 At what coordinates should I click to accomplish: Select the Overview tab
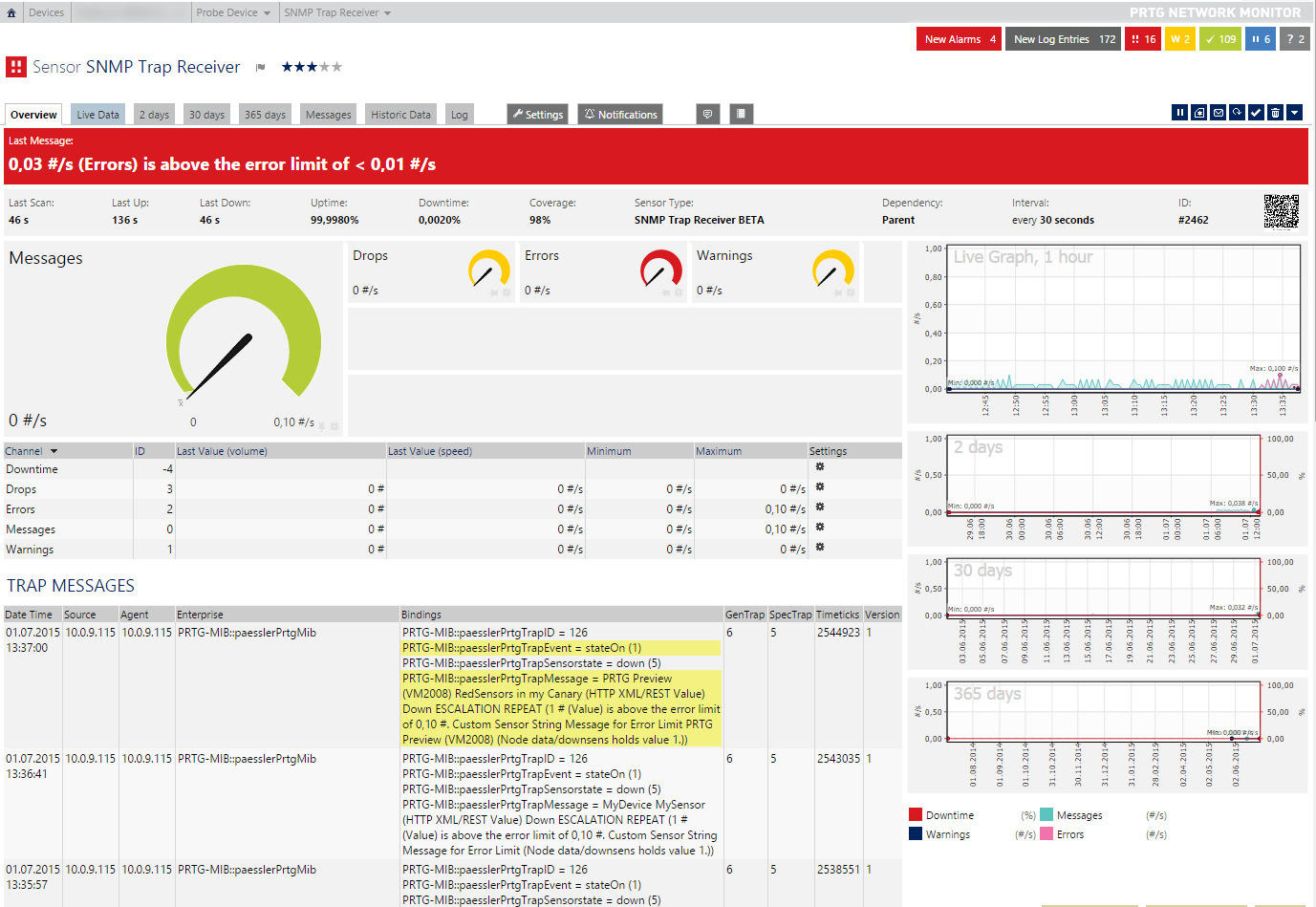click(x=33, y=115)
